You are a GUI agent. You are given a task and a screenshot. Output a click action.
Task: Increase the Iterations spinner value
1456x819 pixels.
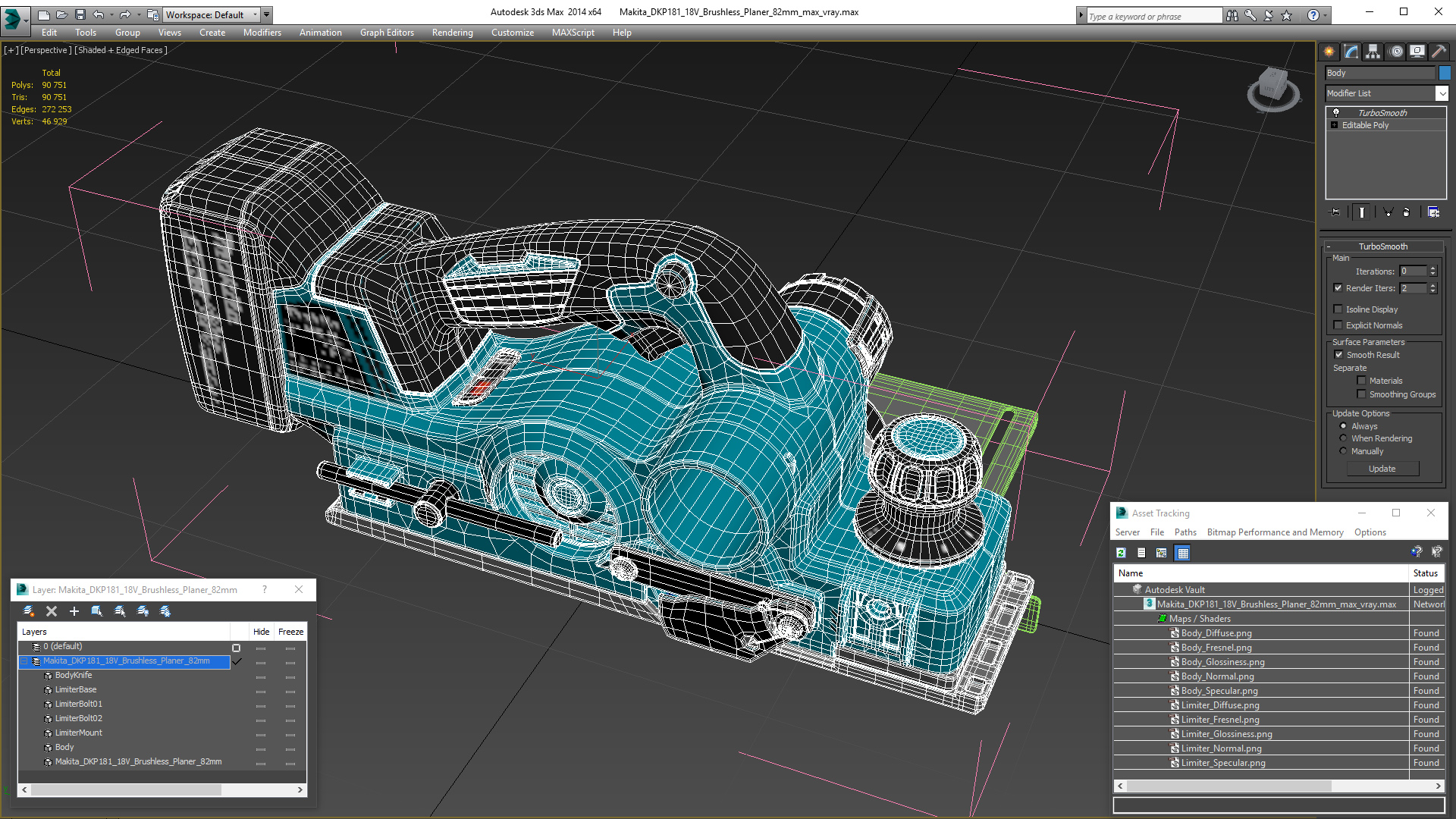[x=1432, y=268]
